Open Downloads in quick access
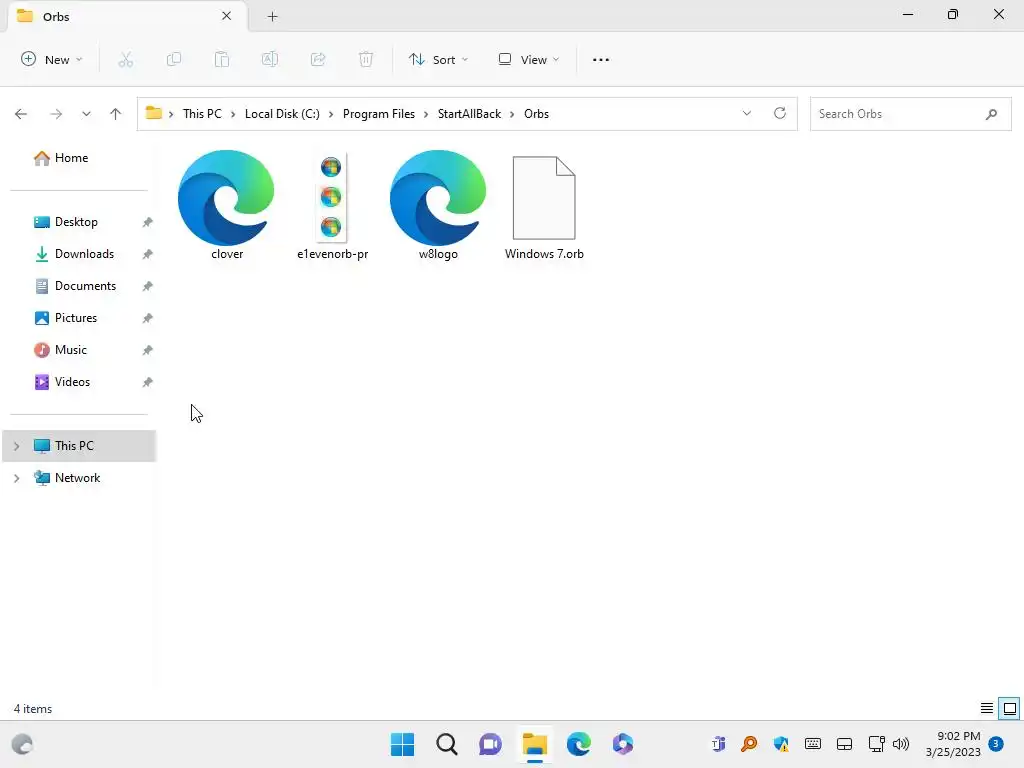Viewport: 1024px width, 768px height. pyautogui.click(x=84, y=254)
